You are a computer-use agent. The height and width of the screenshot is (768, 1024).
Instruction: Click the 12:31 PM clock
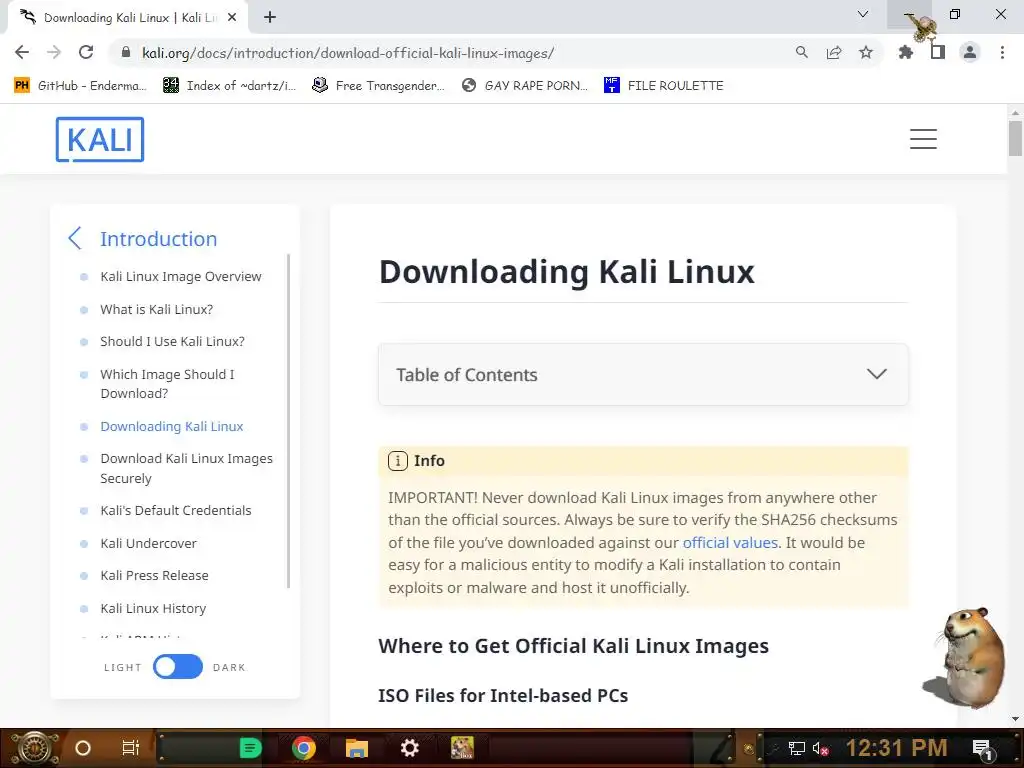click(896, 748)
